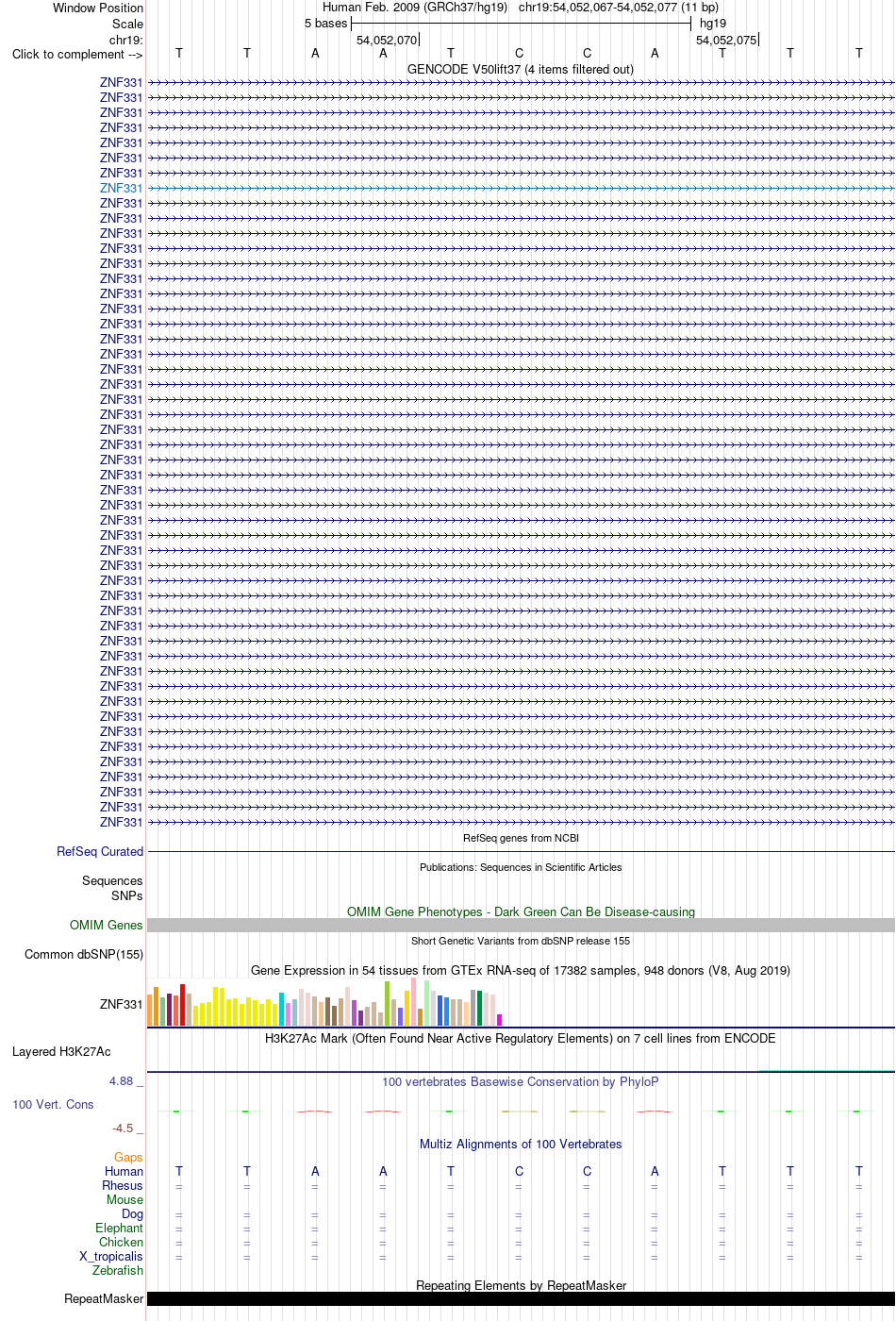Open Publications: Sequences in Scientific Articles title
Image resolution: width=896 pixels, height=1321 pixels.
click(x=521, y=867)
